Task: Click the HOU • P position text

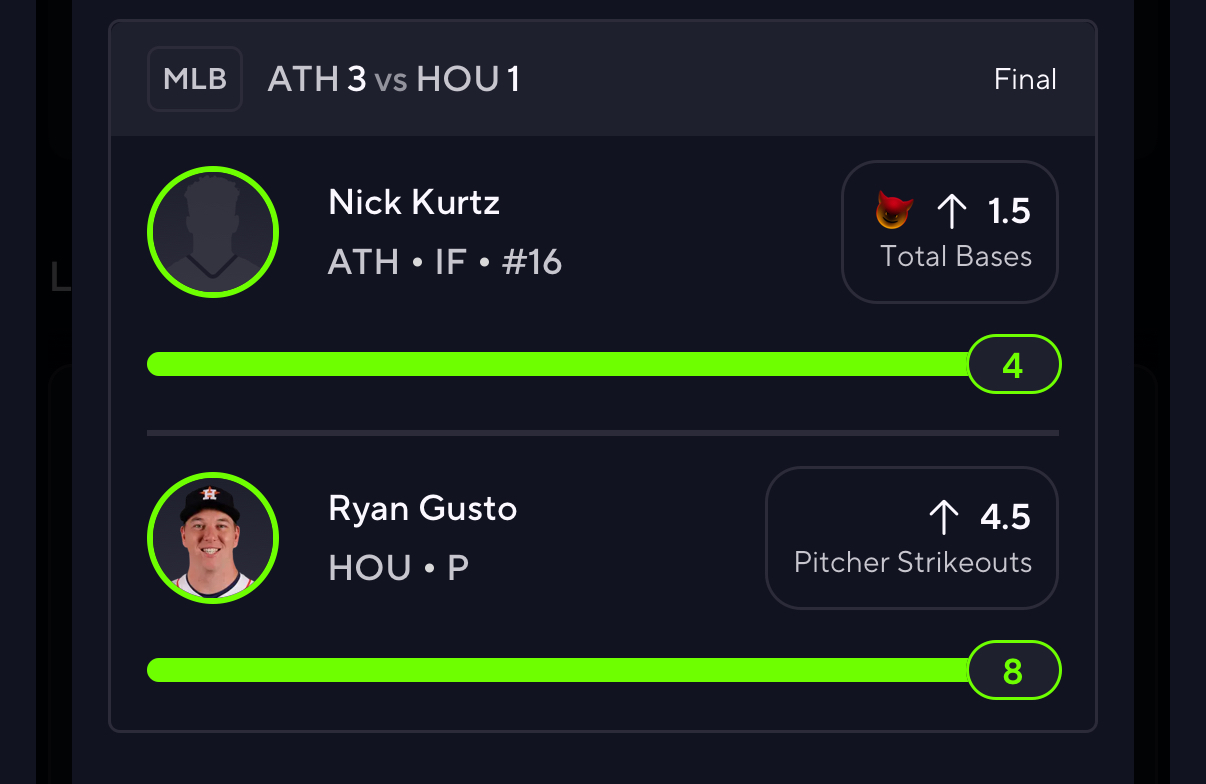Action: tap(399, 568)
